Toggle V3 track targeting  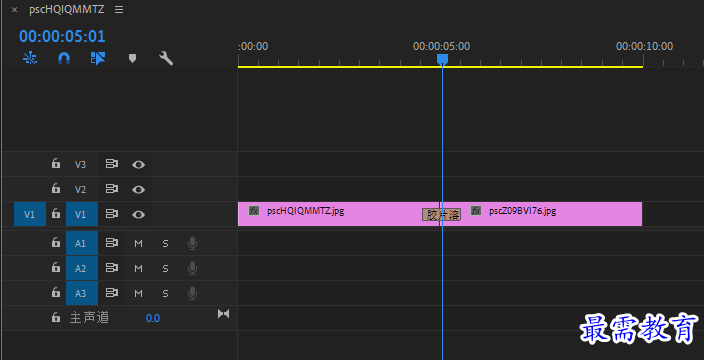tap(80, 164)
